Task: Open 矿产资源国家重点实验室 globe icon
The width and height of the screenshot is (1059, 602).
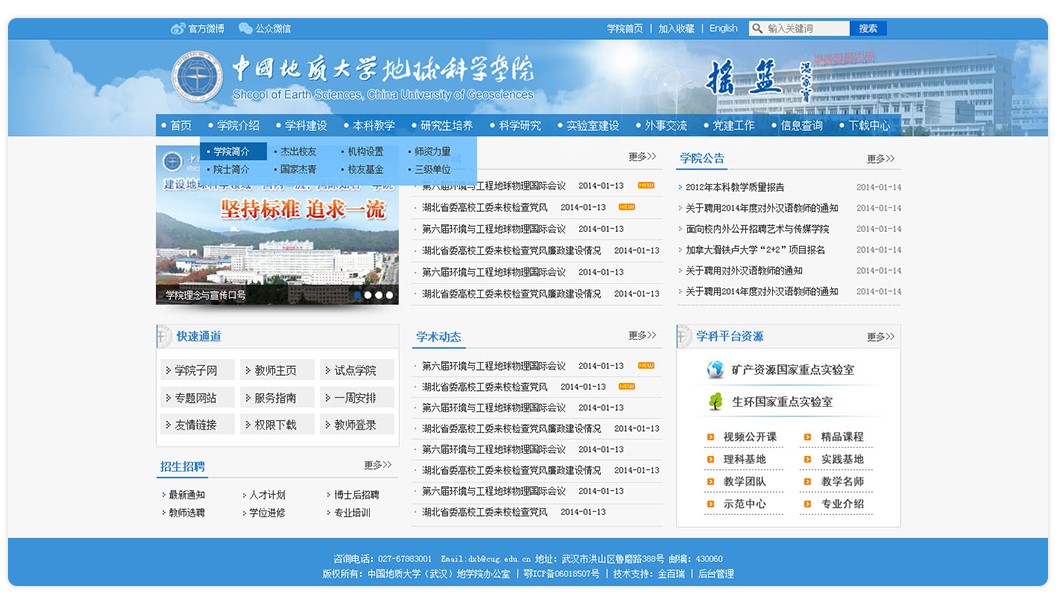Action: [x=715, y=370]
